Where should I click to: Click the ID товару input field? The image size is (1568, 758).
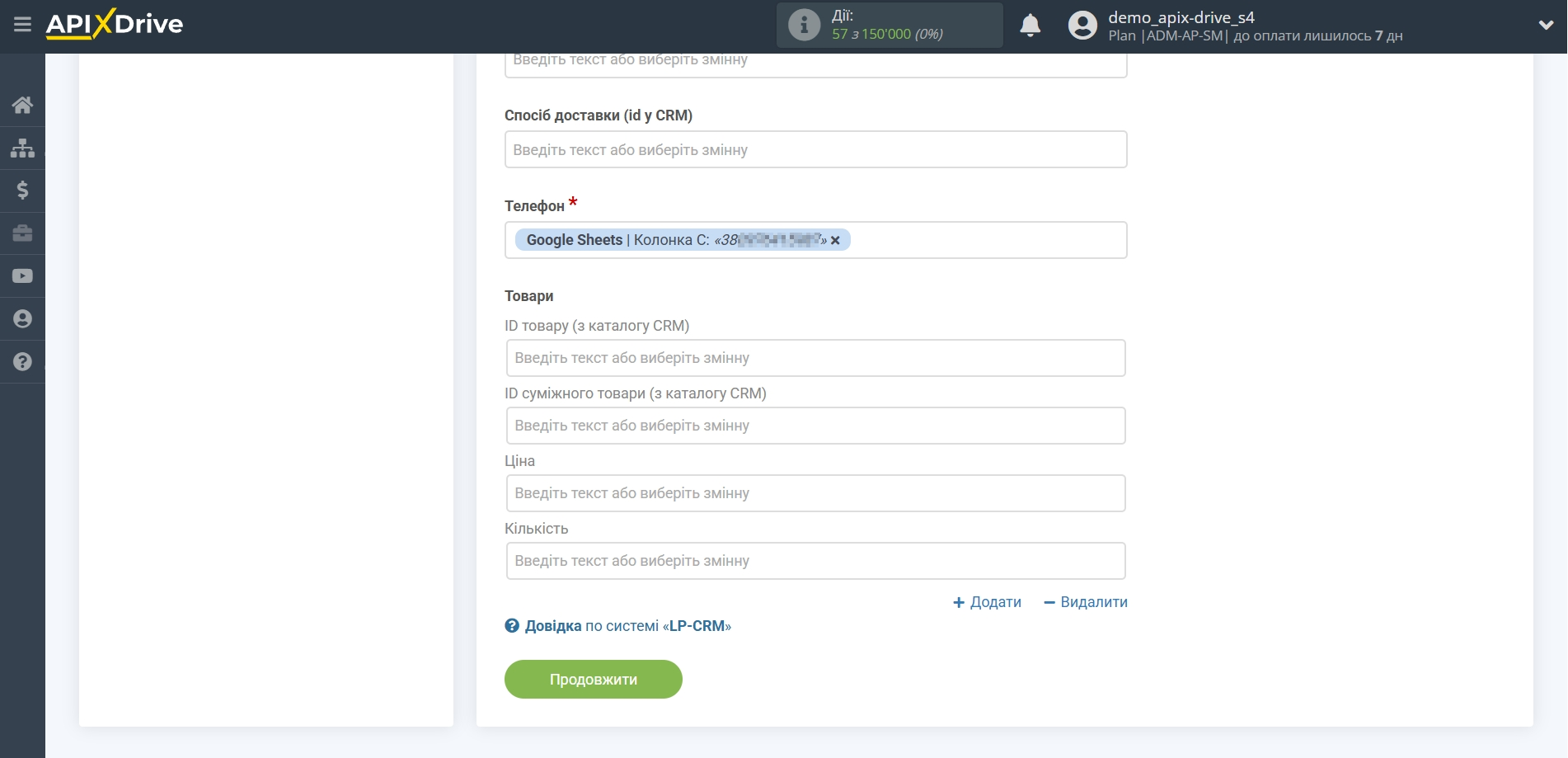point(815,358)
